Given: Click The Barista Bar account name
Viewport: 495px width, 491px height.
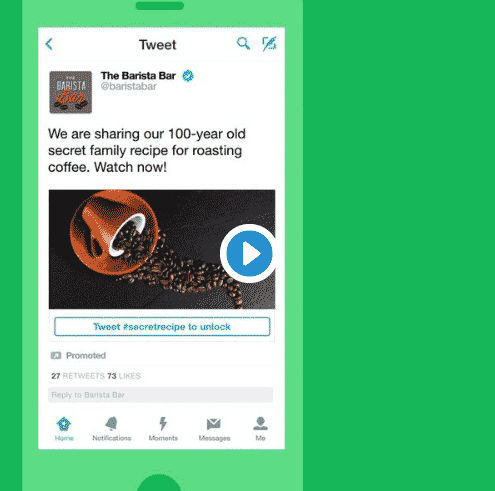Looking at the screenshot, I should click(x=138, y=76).
